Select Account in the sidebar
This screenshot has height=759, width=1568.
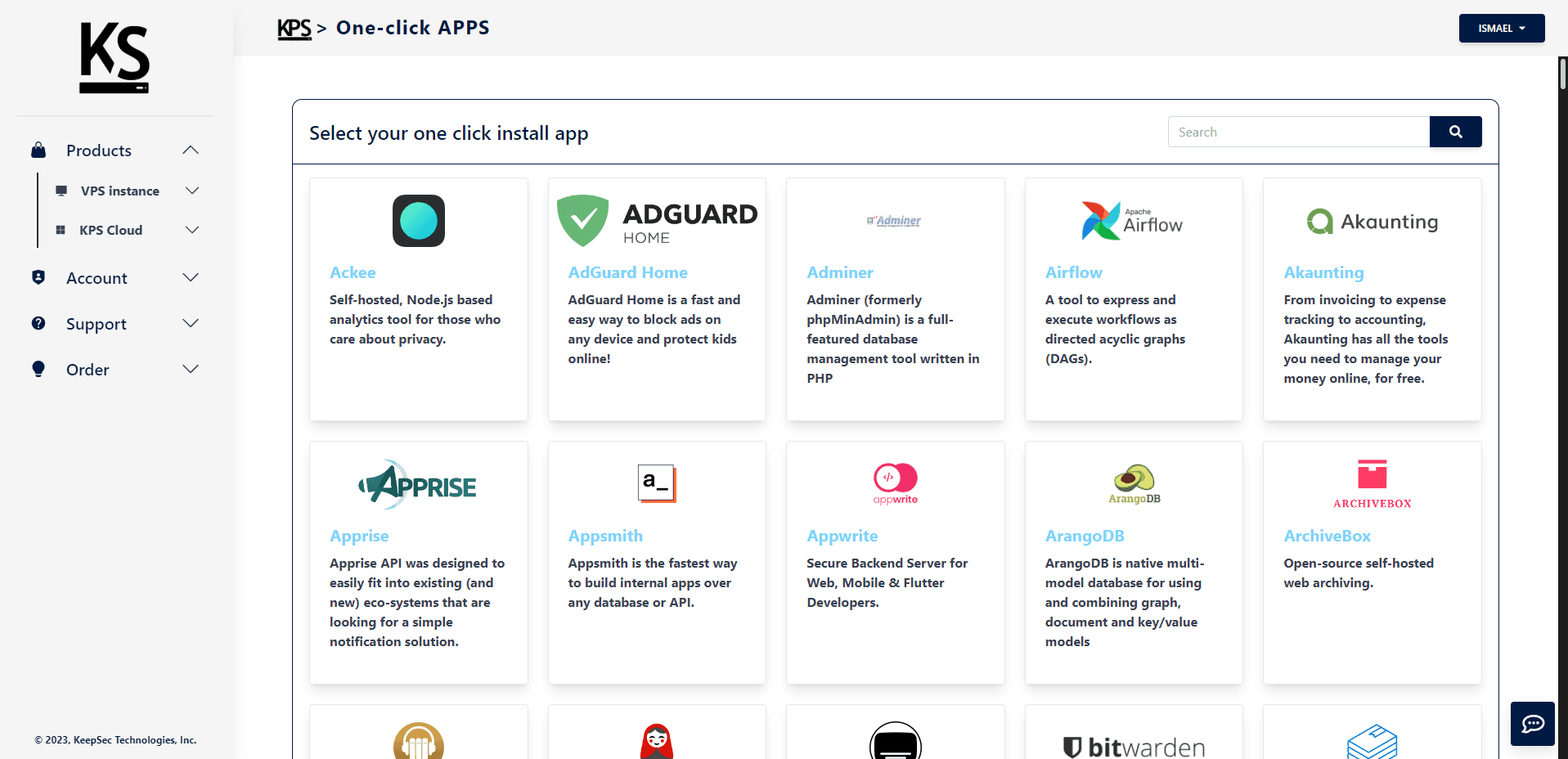pyautogui.click(x=97, y=278)
